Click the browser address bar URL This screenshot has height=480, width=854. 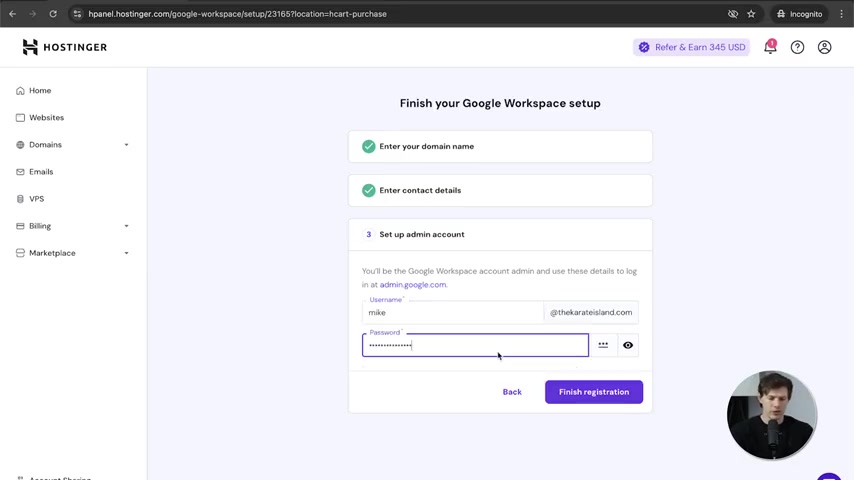pos(237,14)
